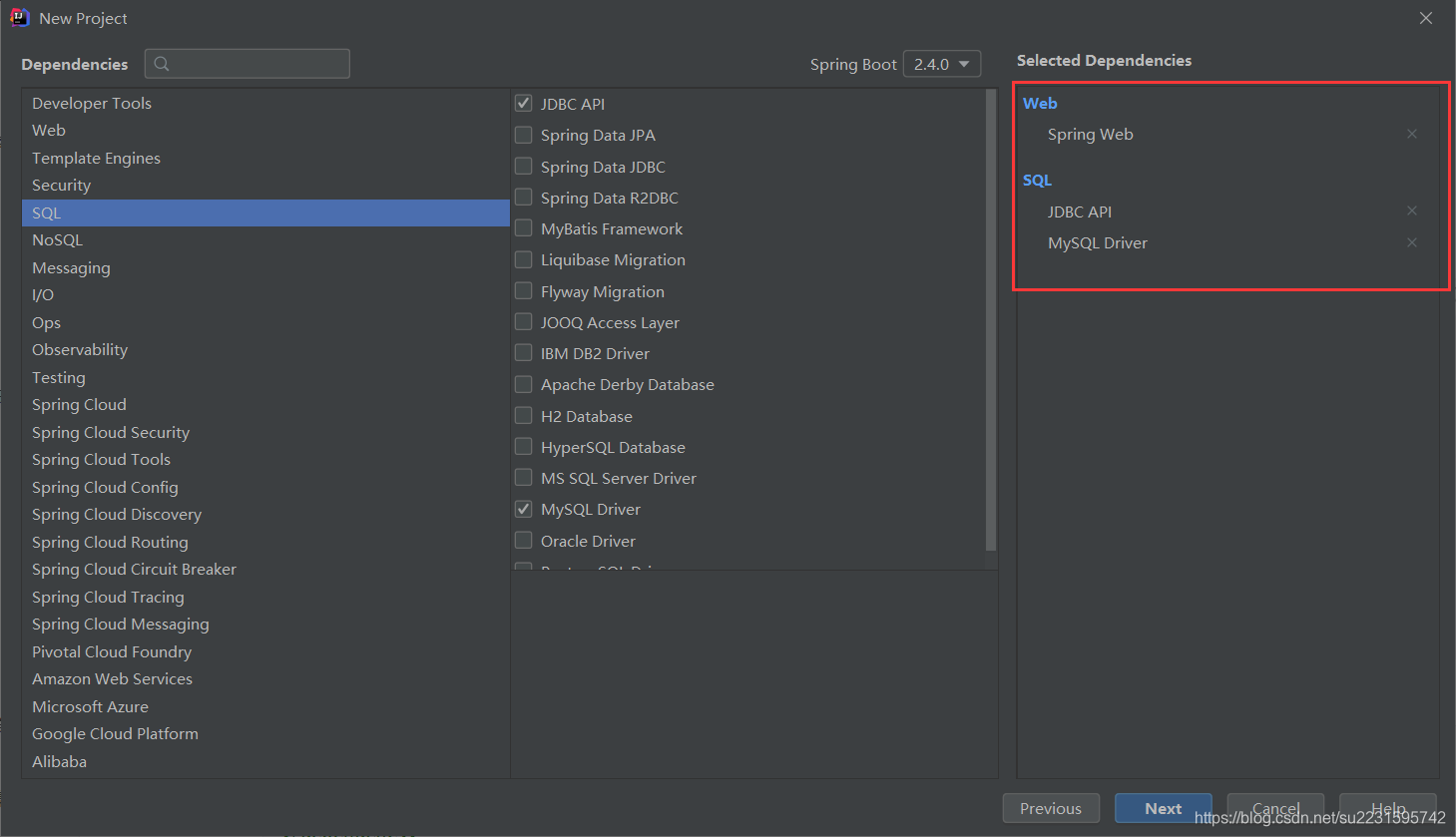
Task: Select Spring Cloud Routing
Action: click(x=265, y=542)
